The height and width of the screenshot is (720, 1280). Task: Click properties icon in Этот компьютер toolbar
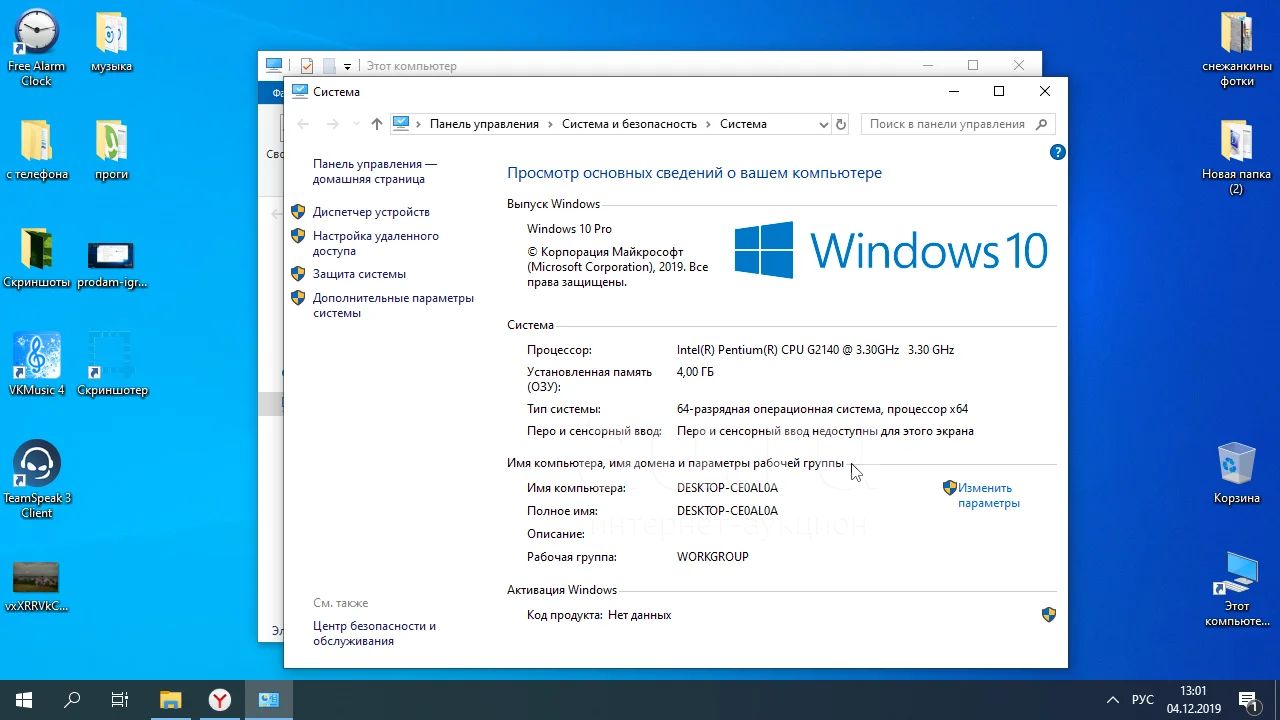(x=307, y=66)
